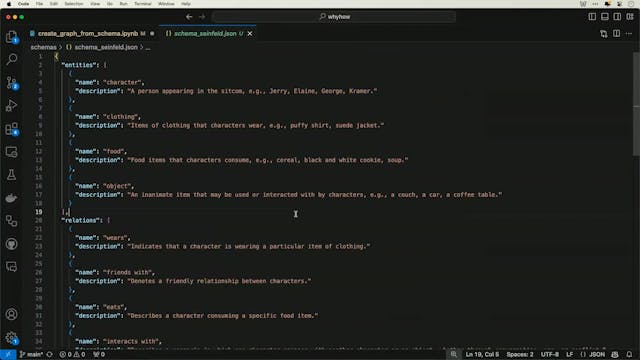Click the whyhow command center search box

[x=334, y=17]
